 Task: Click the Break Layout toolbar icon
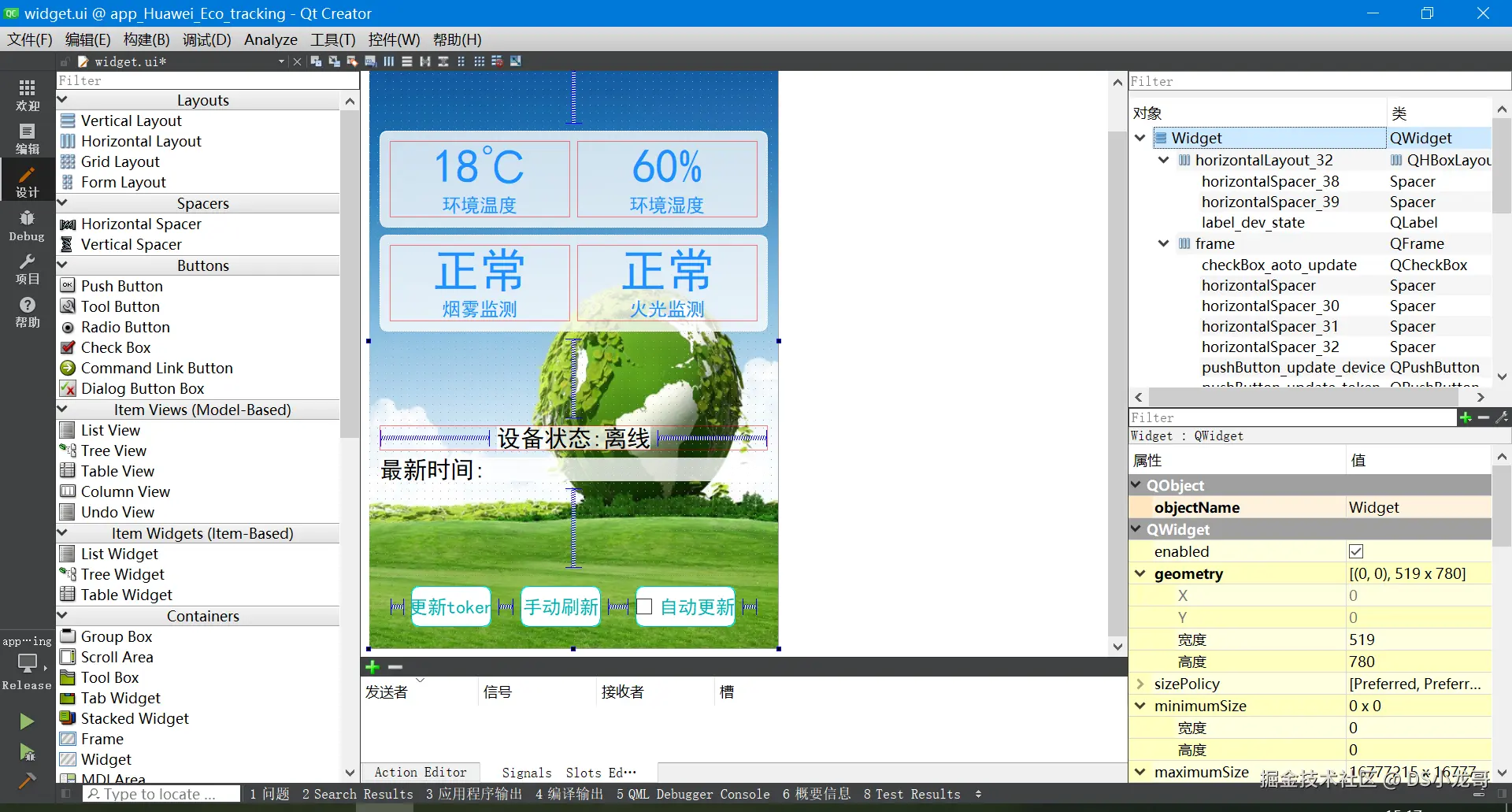pyautogui.click(x=497, y=61)
